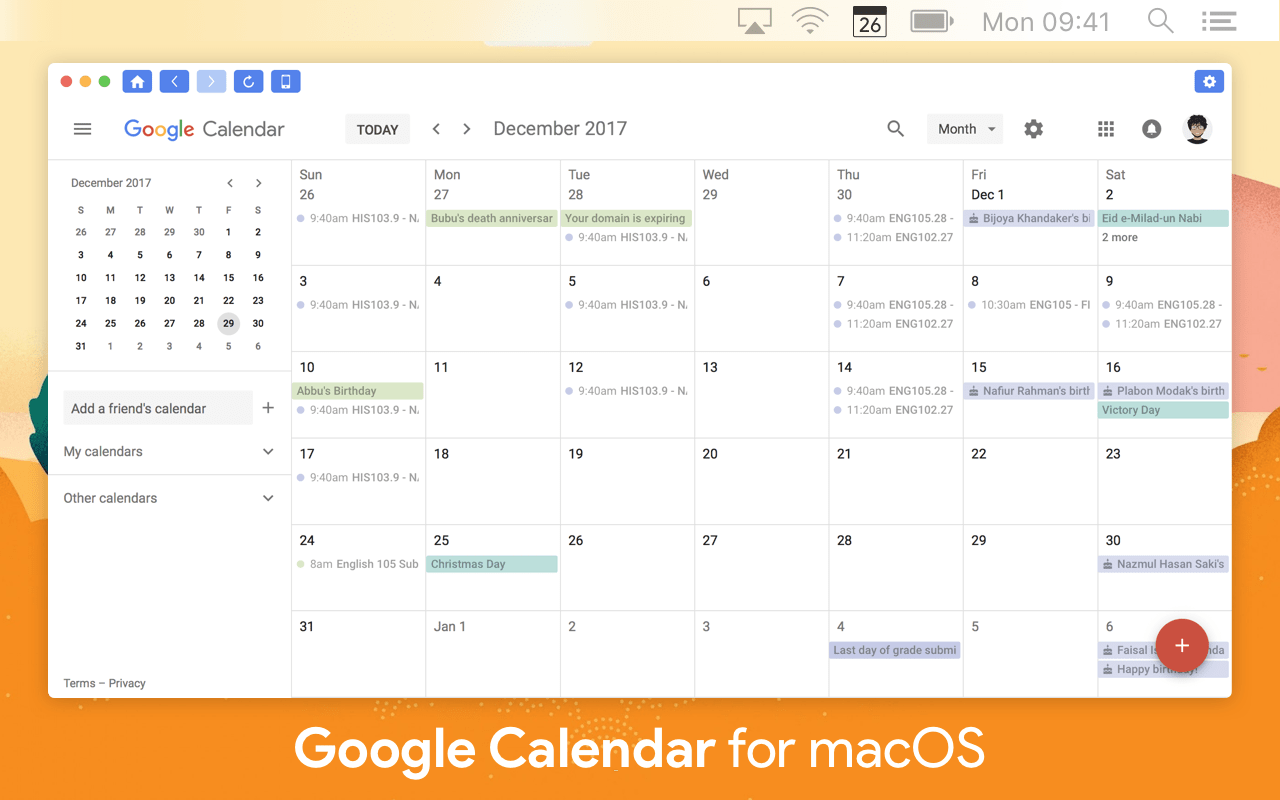Open the Terms link

[79, 683]
